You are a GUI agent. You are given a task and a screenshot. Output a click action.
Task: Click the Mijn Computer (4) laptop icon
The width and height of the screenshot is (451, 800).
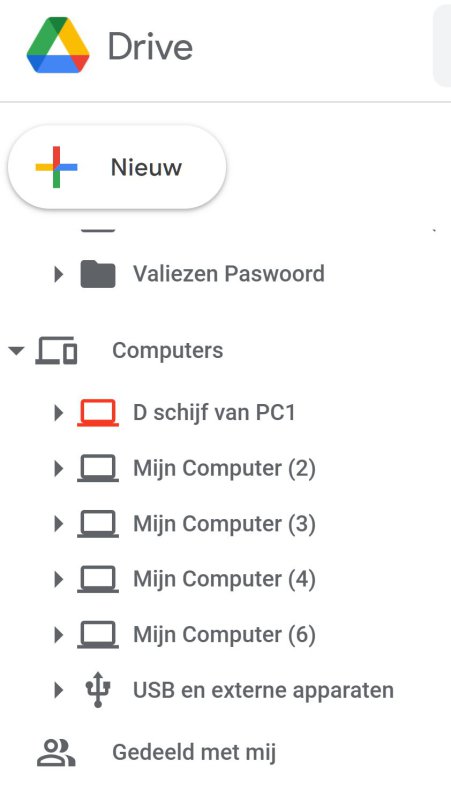(98, 579)
